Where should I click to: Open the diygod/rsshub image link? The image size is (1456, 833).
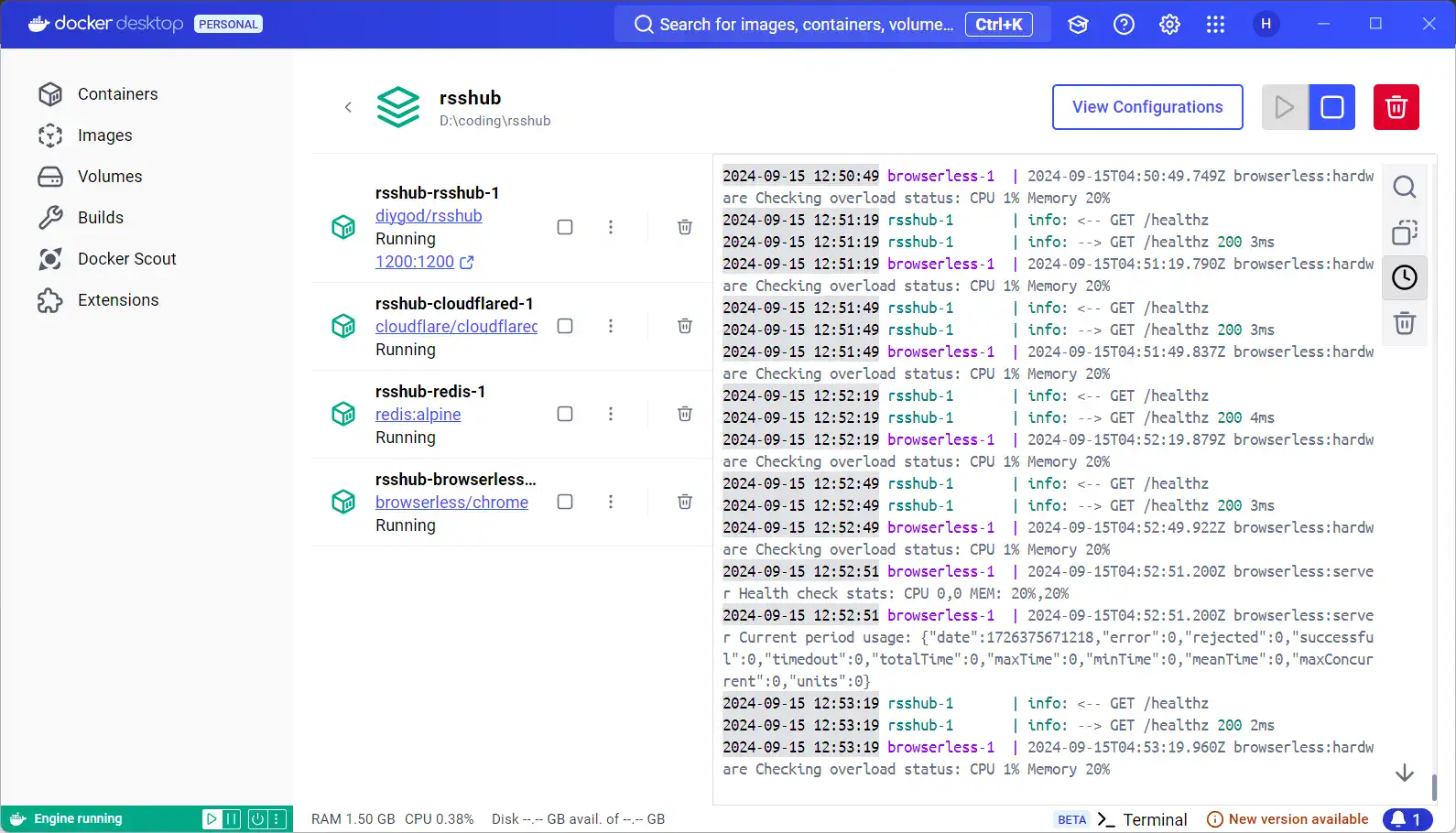(x=429, y=216)
